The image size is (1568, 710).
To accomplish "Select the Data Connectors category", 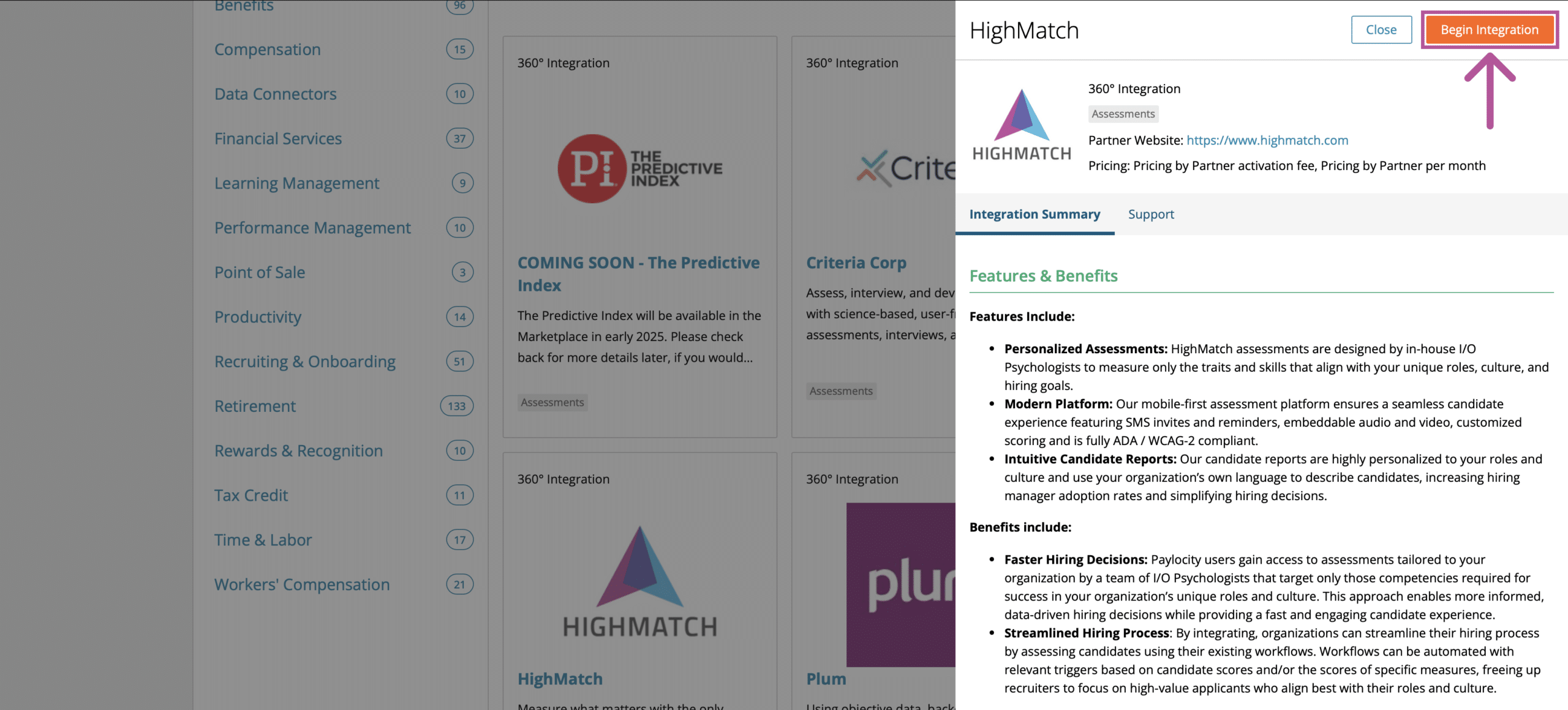I will click(x=275, y=94).
